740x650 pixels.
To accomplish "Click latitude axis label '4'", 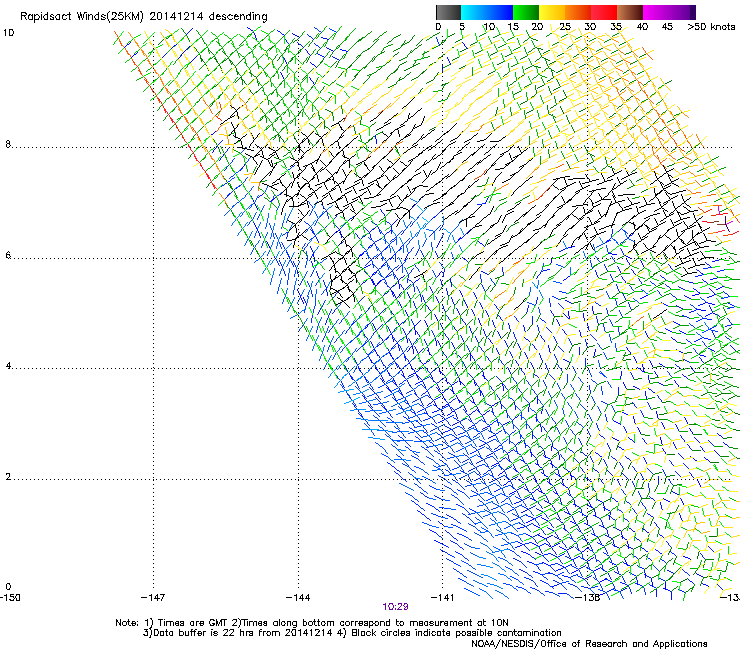I will coord(8,366).
